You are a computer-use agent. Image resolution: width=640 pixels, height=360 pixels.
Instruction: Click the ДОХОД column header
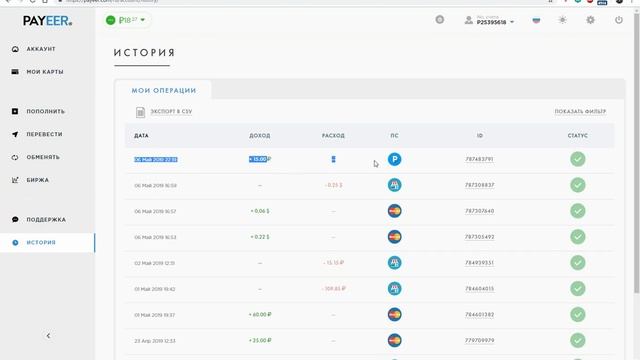click(260, 136)
